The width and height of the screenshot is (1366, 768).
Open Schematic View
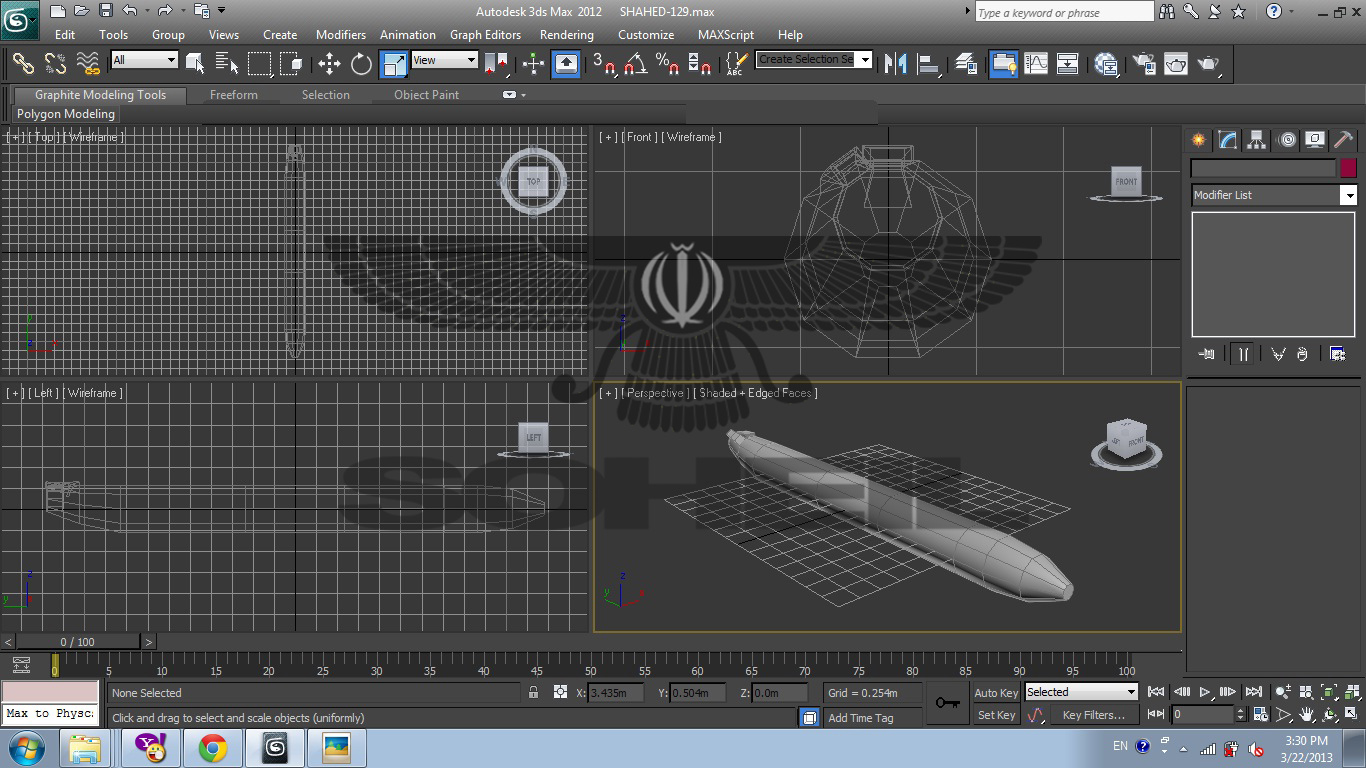[x=1068, y=64]
